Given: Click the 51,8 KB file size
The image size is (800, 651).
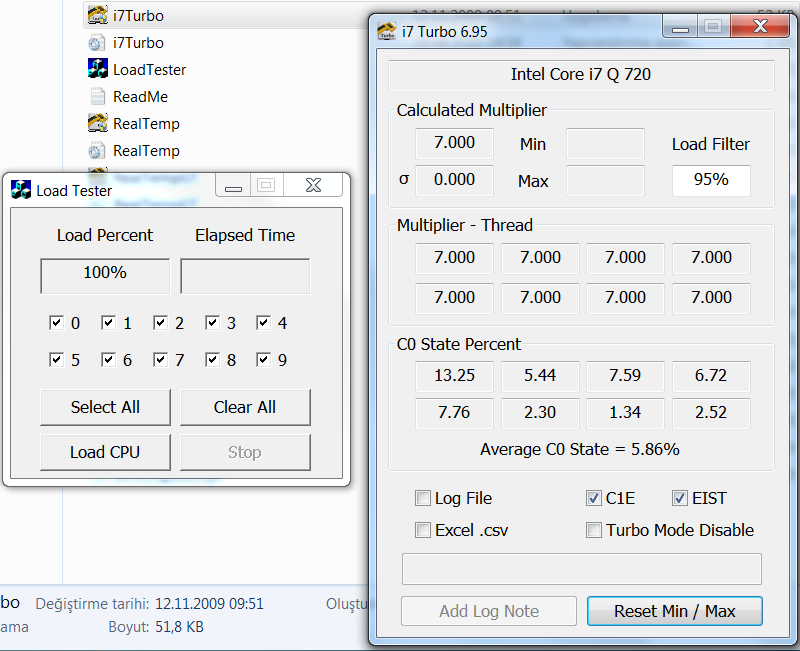Looking at the screenshot, I should [179, 627].
